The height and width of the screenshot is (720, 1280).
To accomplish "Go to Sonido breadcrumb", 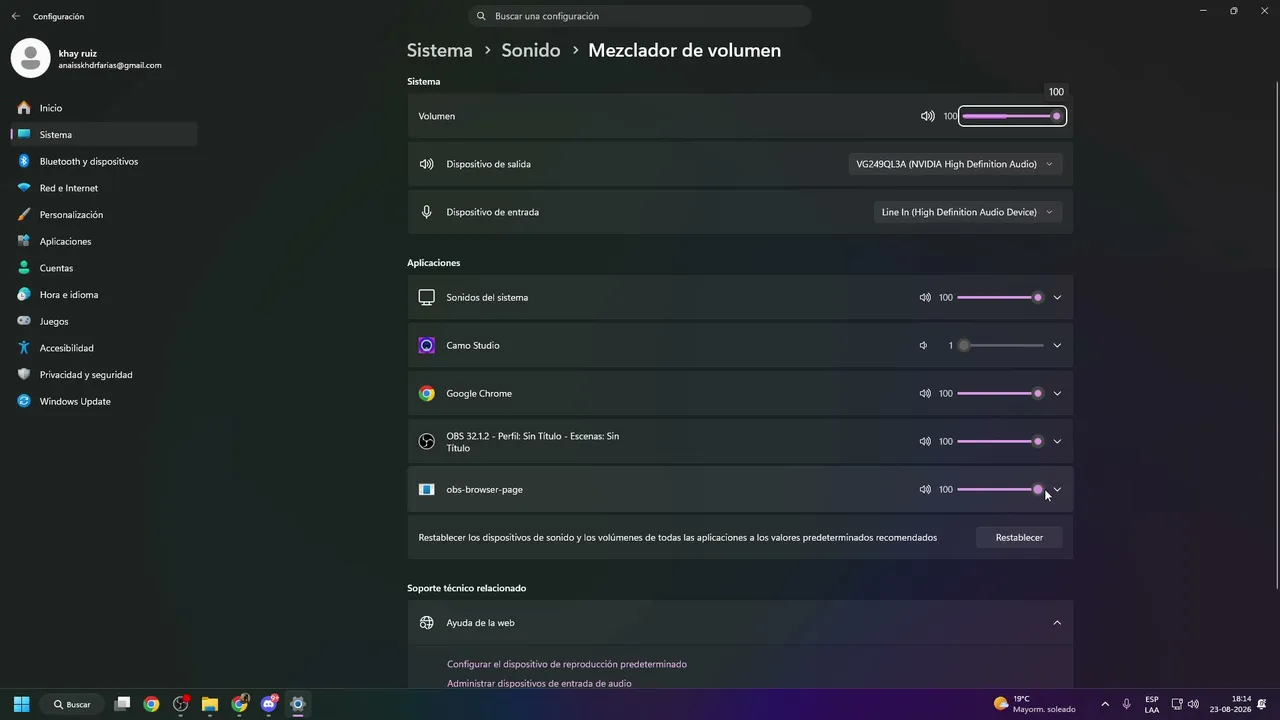I will (x=531, y=50).
